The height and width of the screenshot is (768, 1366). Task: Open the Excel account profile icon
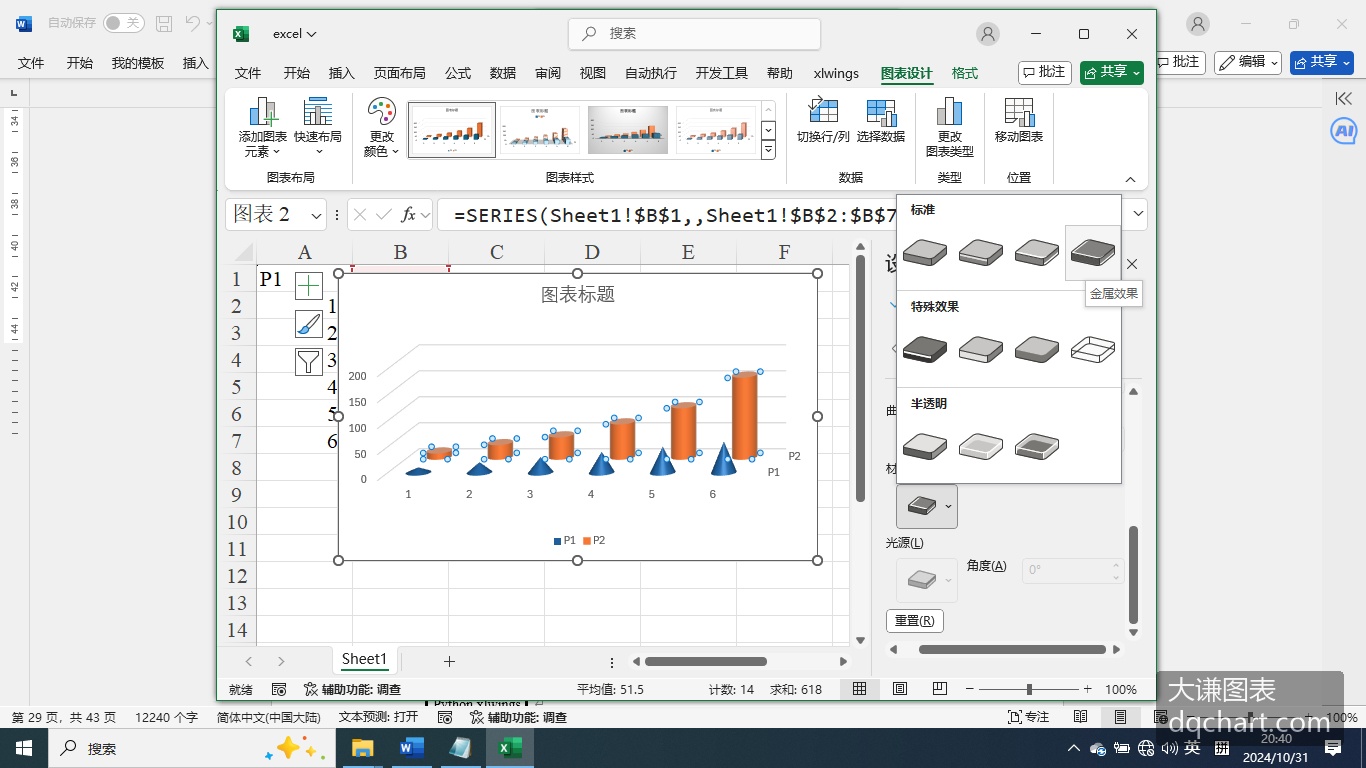point(988,34)
